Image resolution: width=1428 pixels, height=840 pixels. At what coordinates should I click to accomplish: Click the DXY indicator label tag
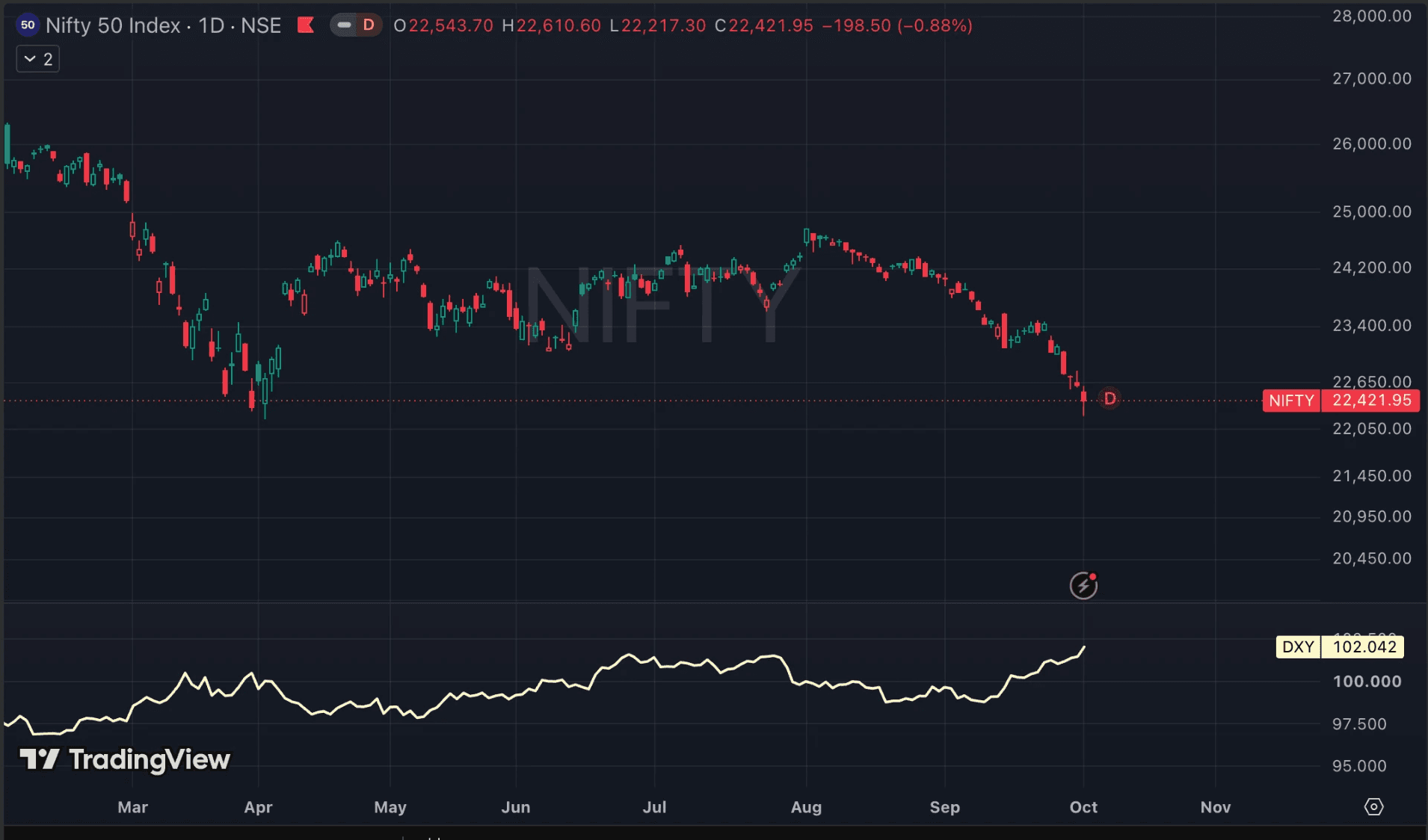click(1298, 647)
